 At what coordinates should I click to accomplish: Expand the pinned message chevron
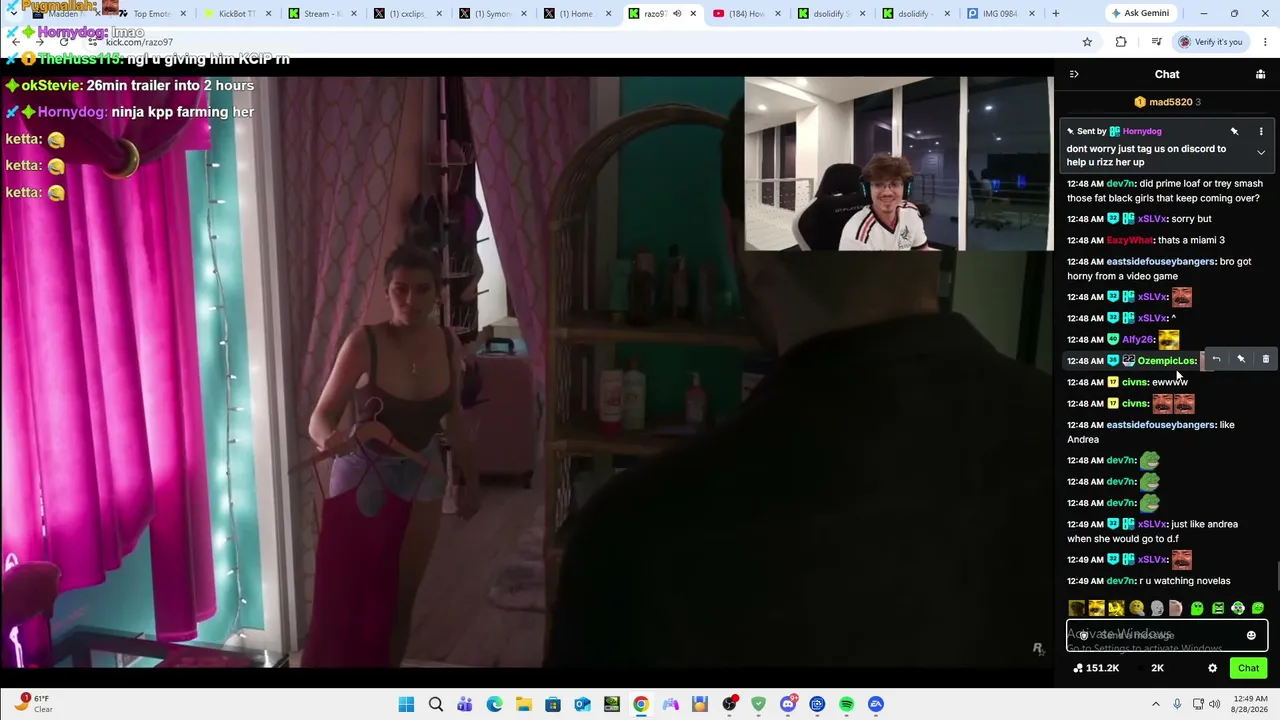pos(1261,153)
